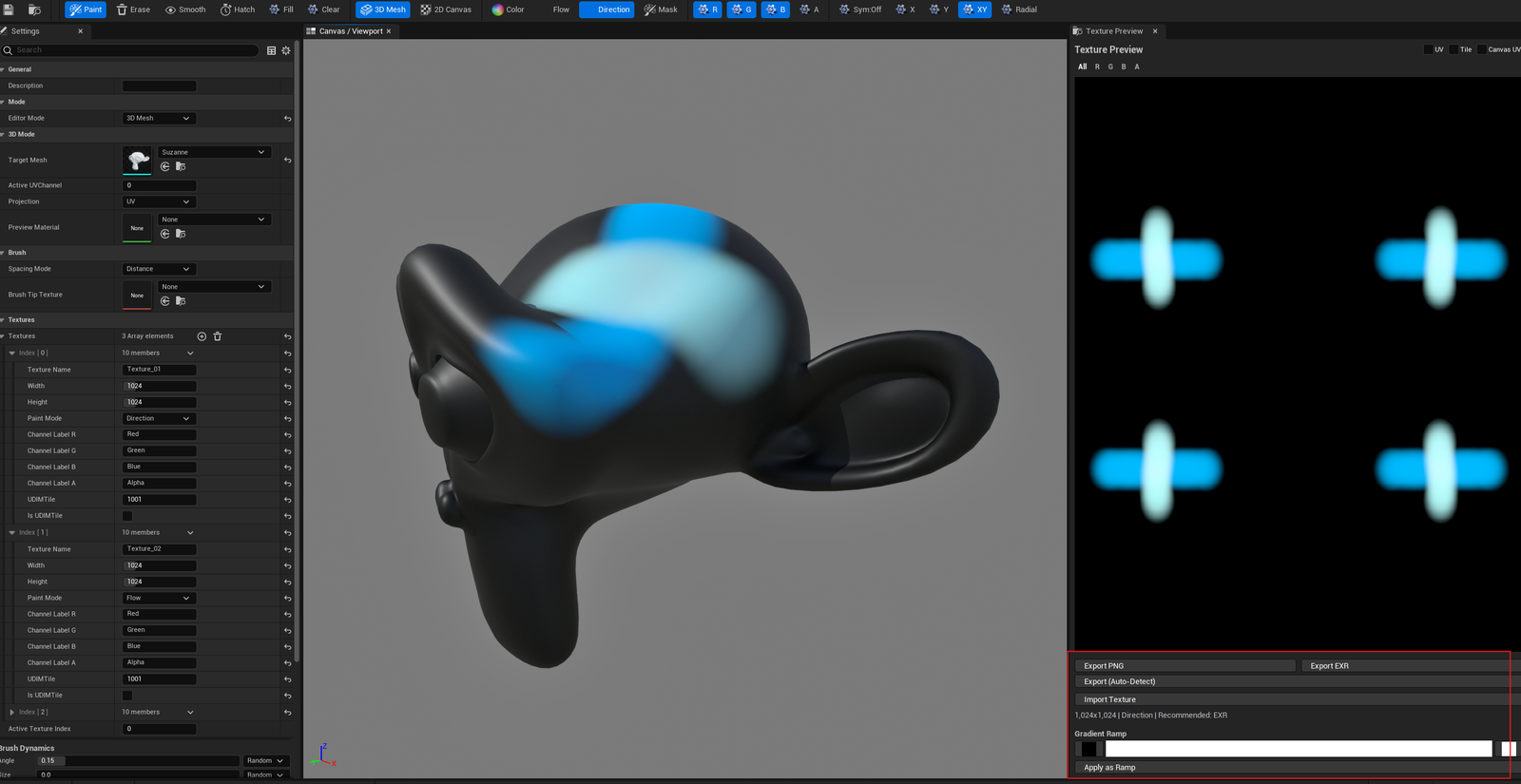Viewport: 1521px width, 784px height.
Task: Enable X axis symmetry
Action: pyautogui.click(x=906, y=10)
